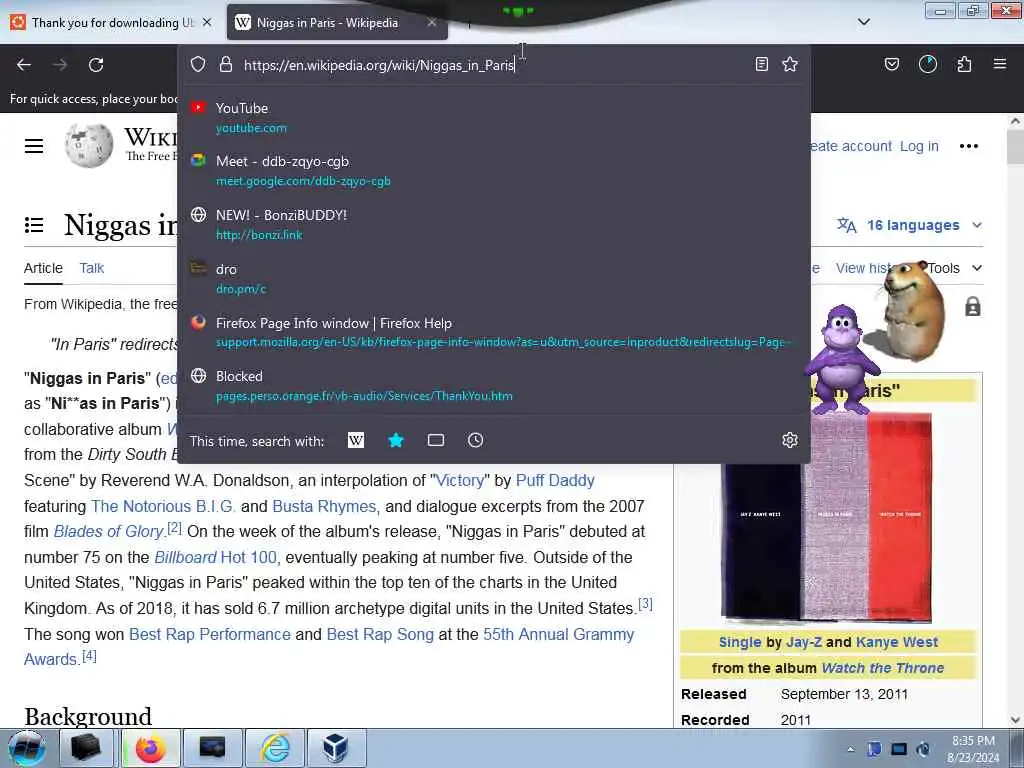Open the Article tab

(43, 268)
